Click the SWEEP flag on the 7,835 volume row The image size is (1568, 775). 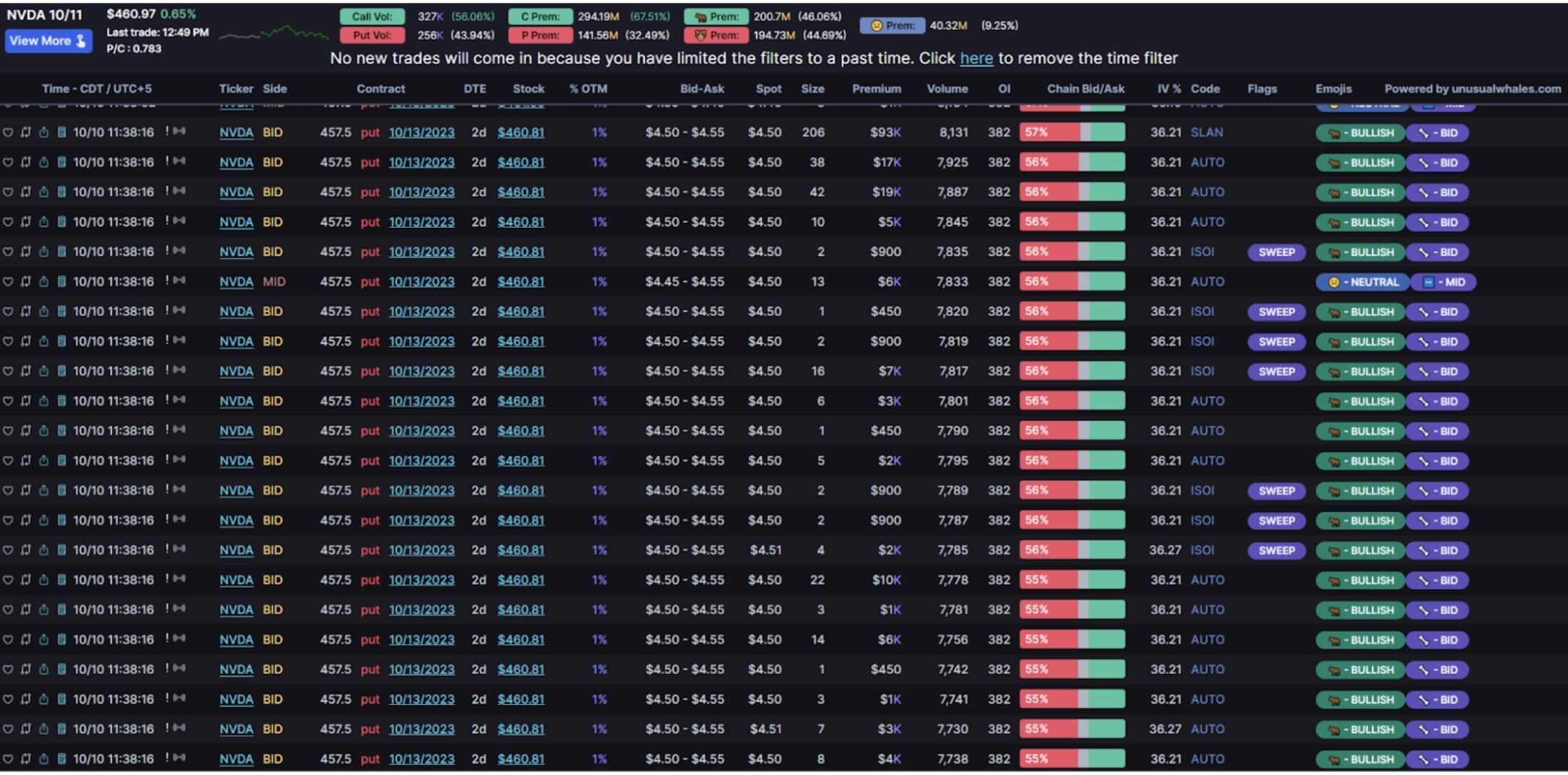click(1276, 252)
